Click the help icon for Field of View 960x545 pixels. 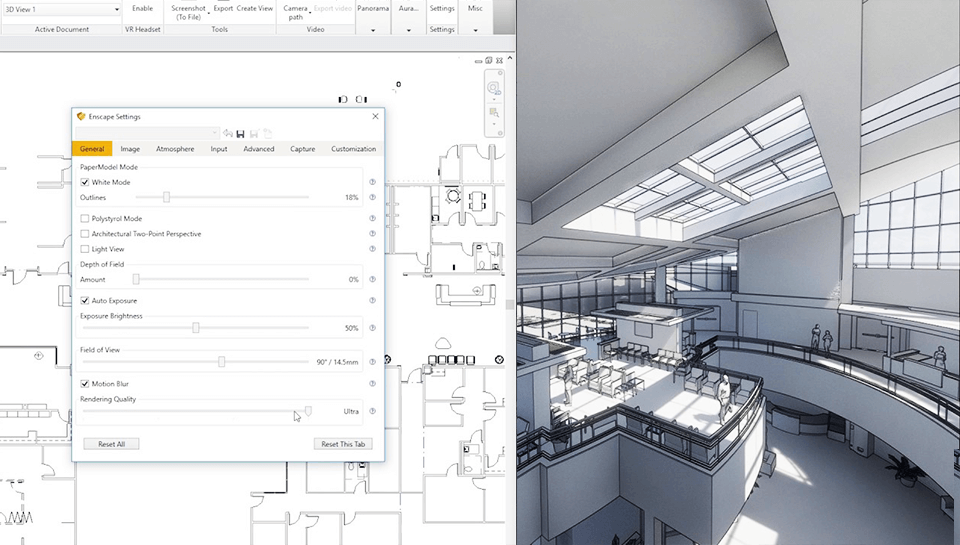372,362
